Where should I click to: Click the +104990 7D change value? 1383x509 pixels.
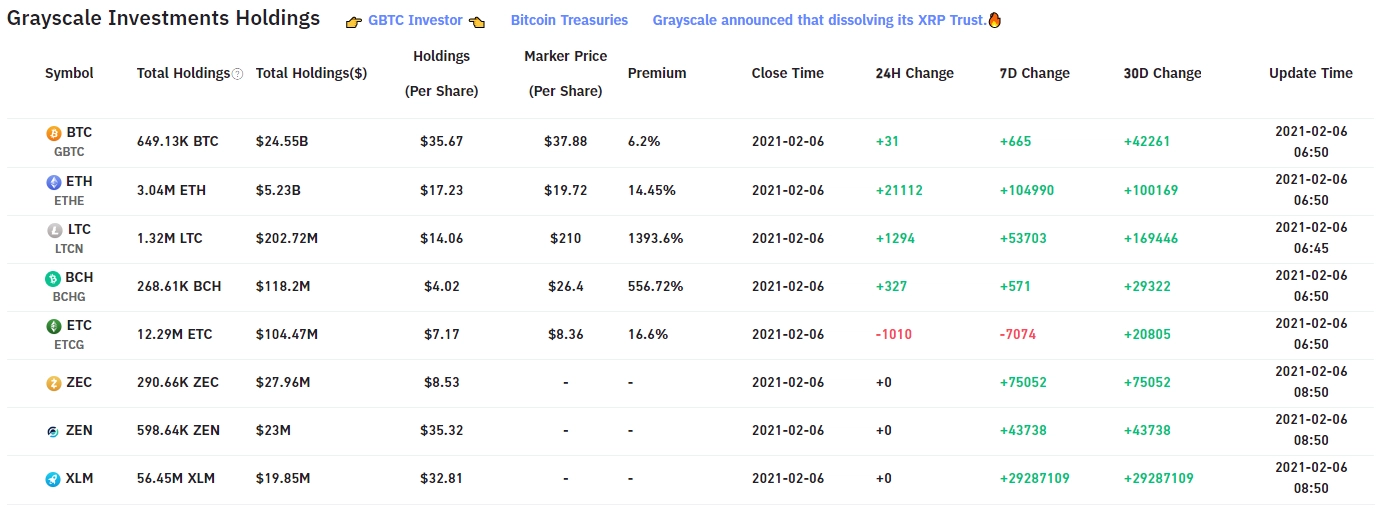coord(1027,190)
